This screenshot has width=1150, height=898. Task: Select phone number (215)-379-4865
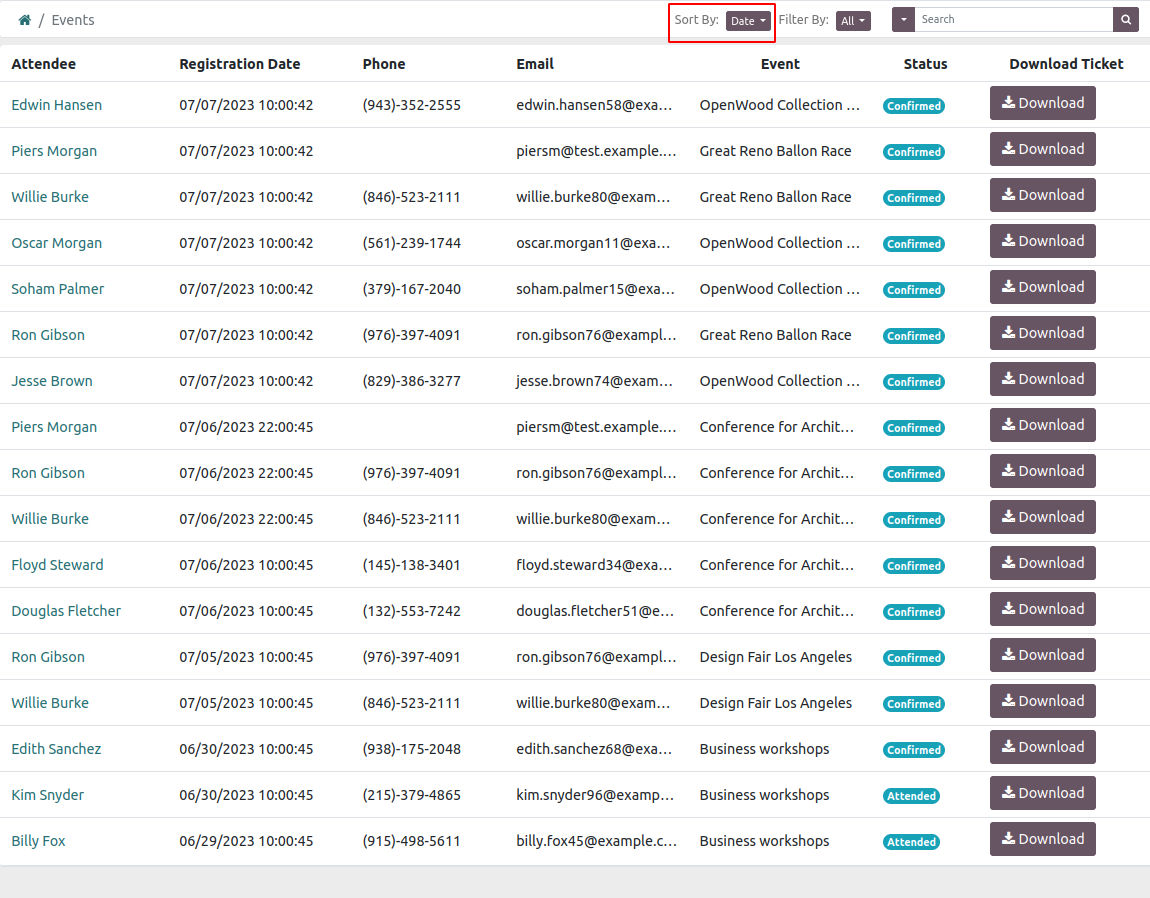(x=411, y=795)
